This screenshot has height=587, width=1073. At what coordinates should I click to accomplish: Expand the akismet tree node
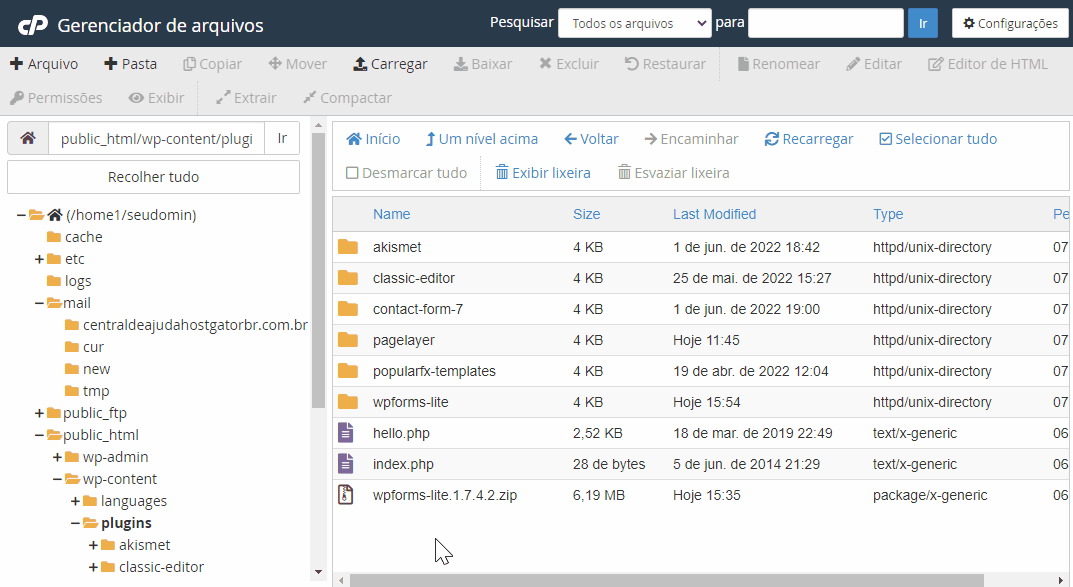click(x=93, y=545)
